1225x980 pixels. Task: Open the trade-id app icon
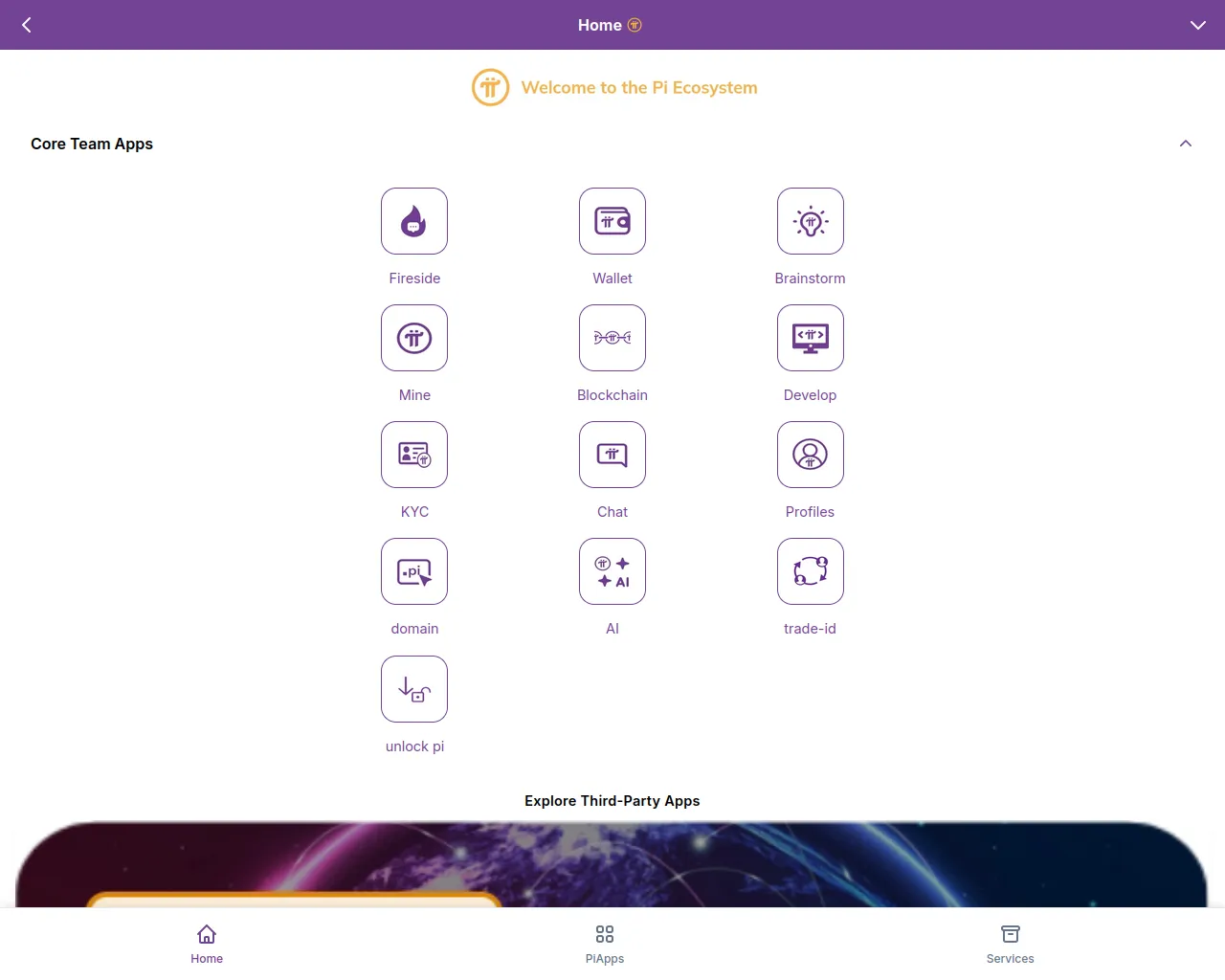click(x=811, y=571)
